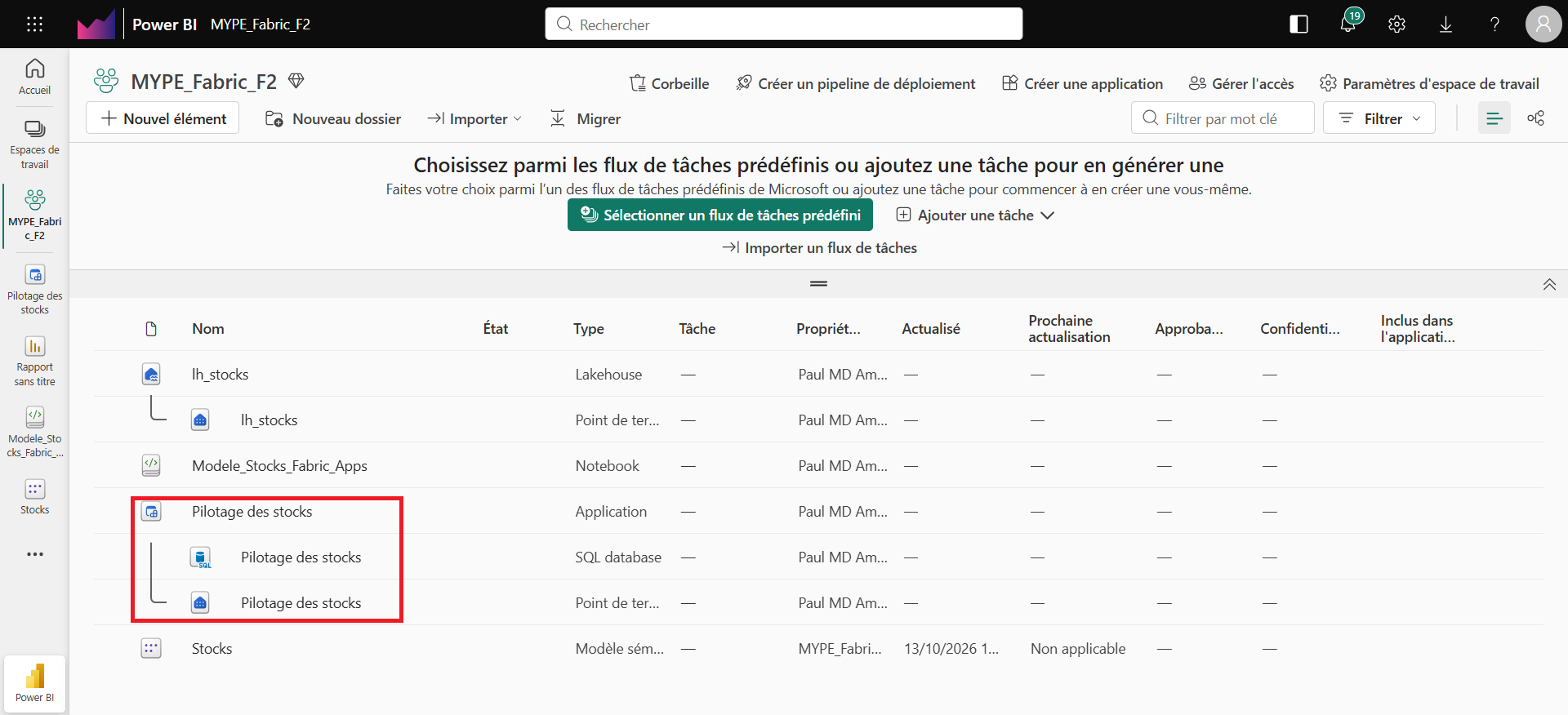Click Importer un flux de tâches
The width and height of the screenshot is (1568, 715).
pyautogui.click(x=819, y=248)
